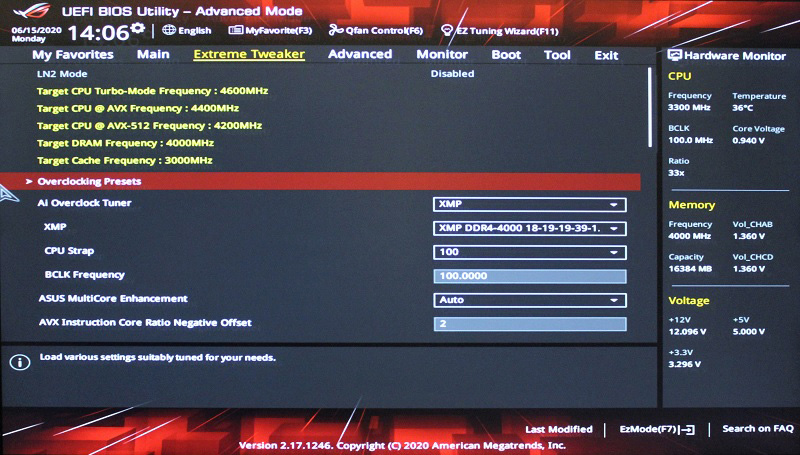Click the BCLK 100.0 MHz value in the monitor
The image size is (800, 455).
(690, 140)
